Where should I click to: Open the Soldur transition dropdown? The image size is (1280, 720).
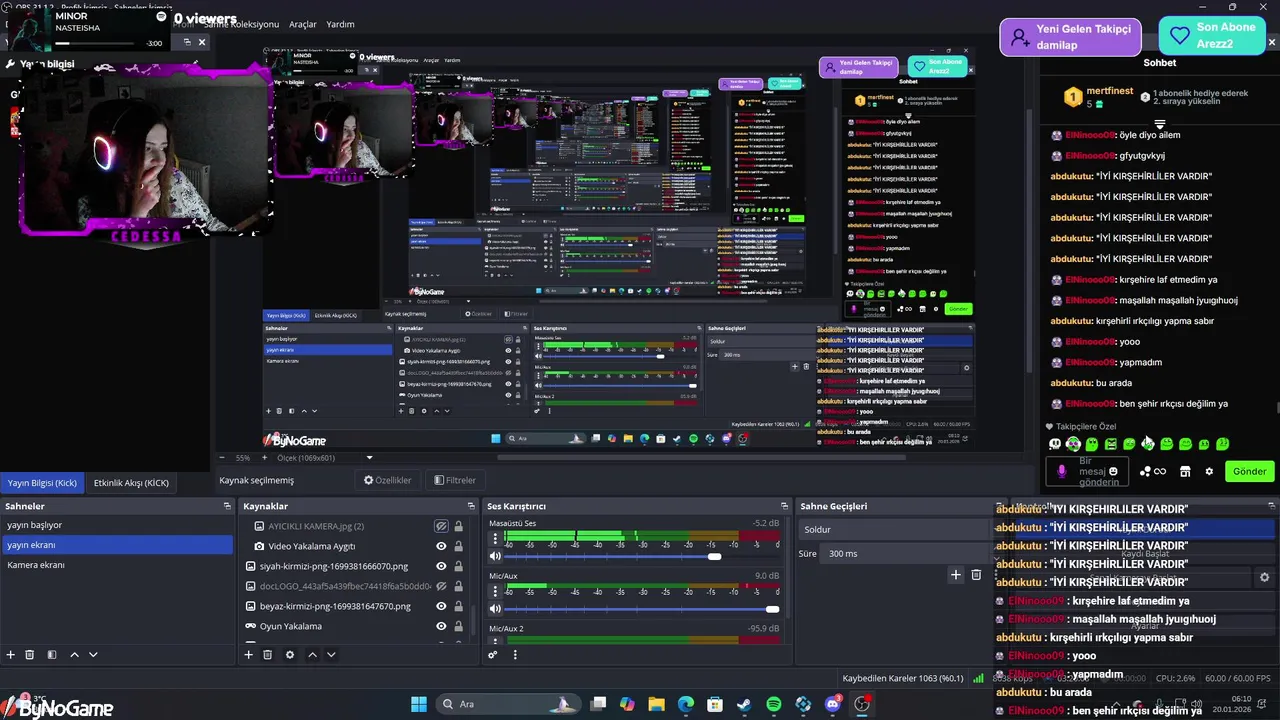895,529
